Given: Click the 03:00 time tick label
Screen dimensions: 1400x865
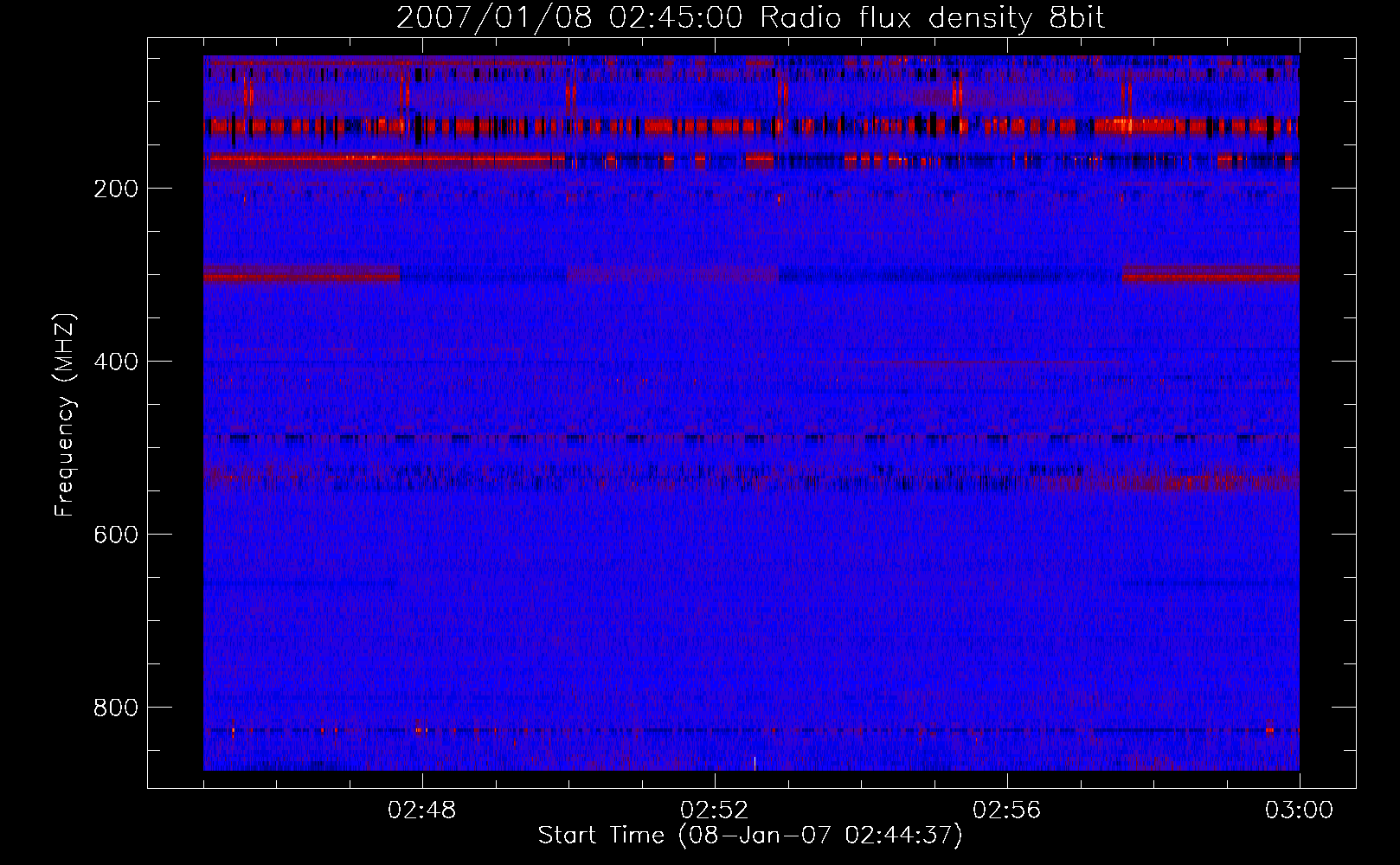Looking at the screenshot, I should coord(1300,811).
